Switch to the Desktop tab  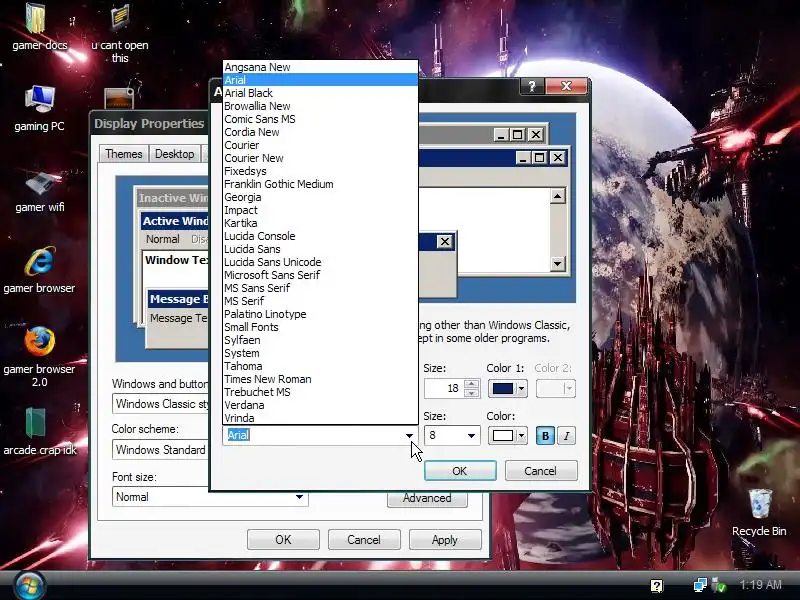click(174, 154)
